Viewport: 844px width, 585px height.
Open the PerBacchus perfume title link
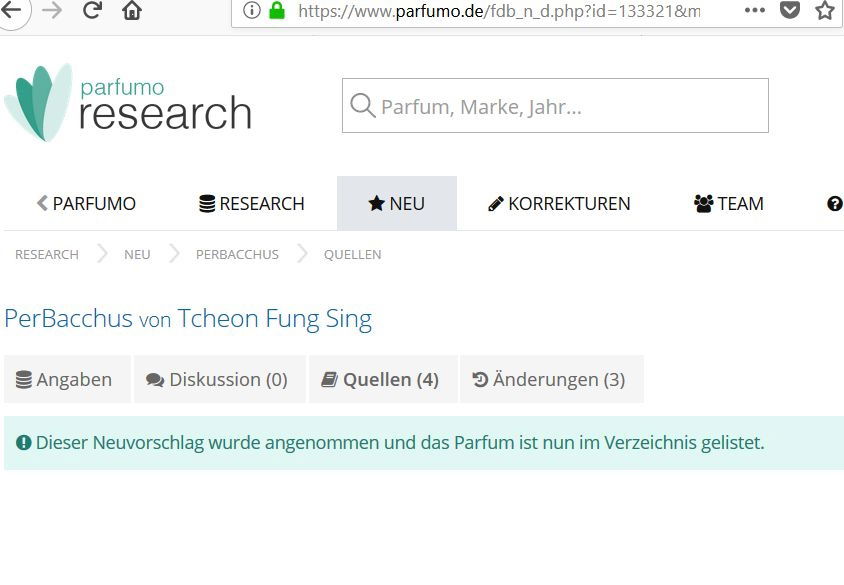click(68, 319)
